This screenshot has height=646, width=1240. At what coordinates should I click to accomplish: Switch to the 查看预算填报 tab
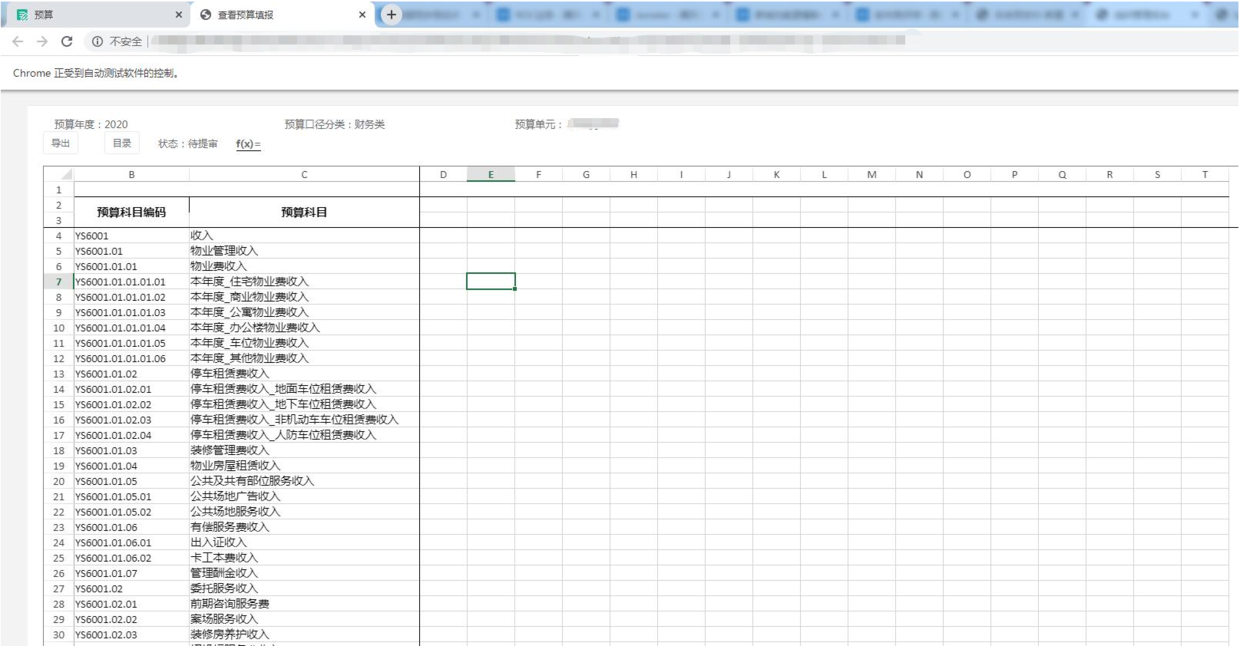coord(282,15)
